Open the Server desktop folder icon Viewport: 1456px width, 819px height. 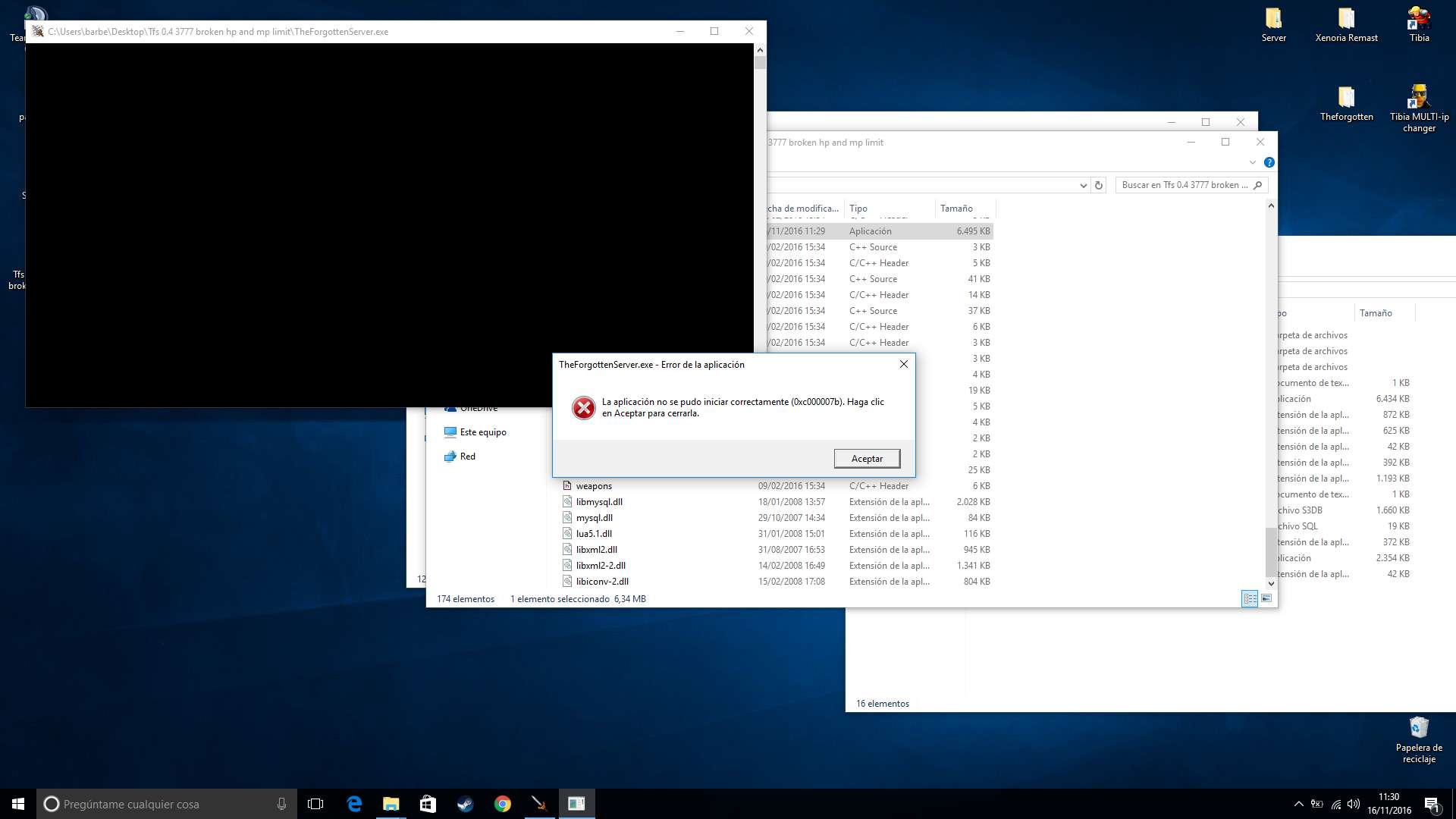(x=1273, y=24)
